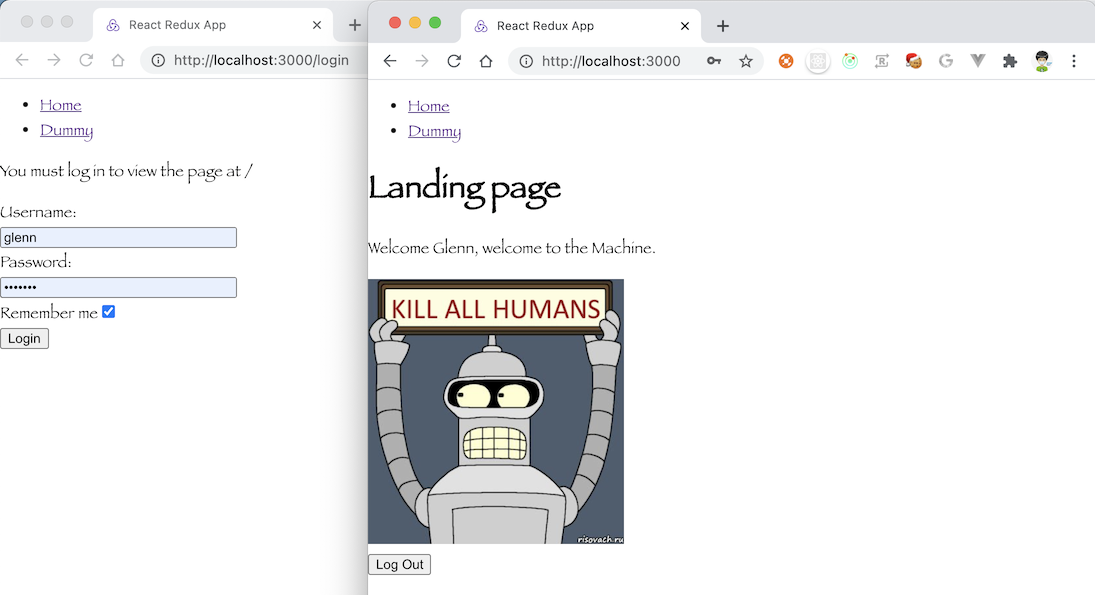Click the Landing page heading

[464, 188]
